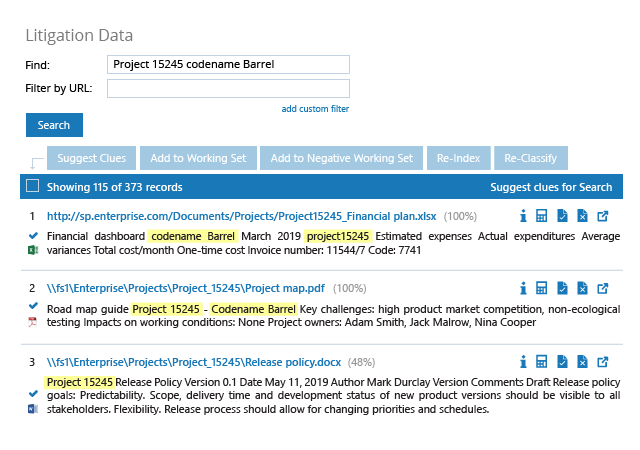Click document-X icon on Project map.pdf row
Viewport: 640px width, 450px height.
[582, 288]
